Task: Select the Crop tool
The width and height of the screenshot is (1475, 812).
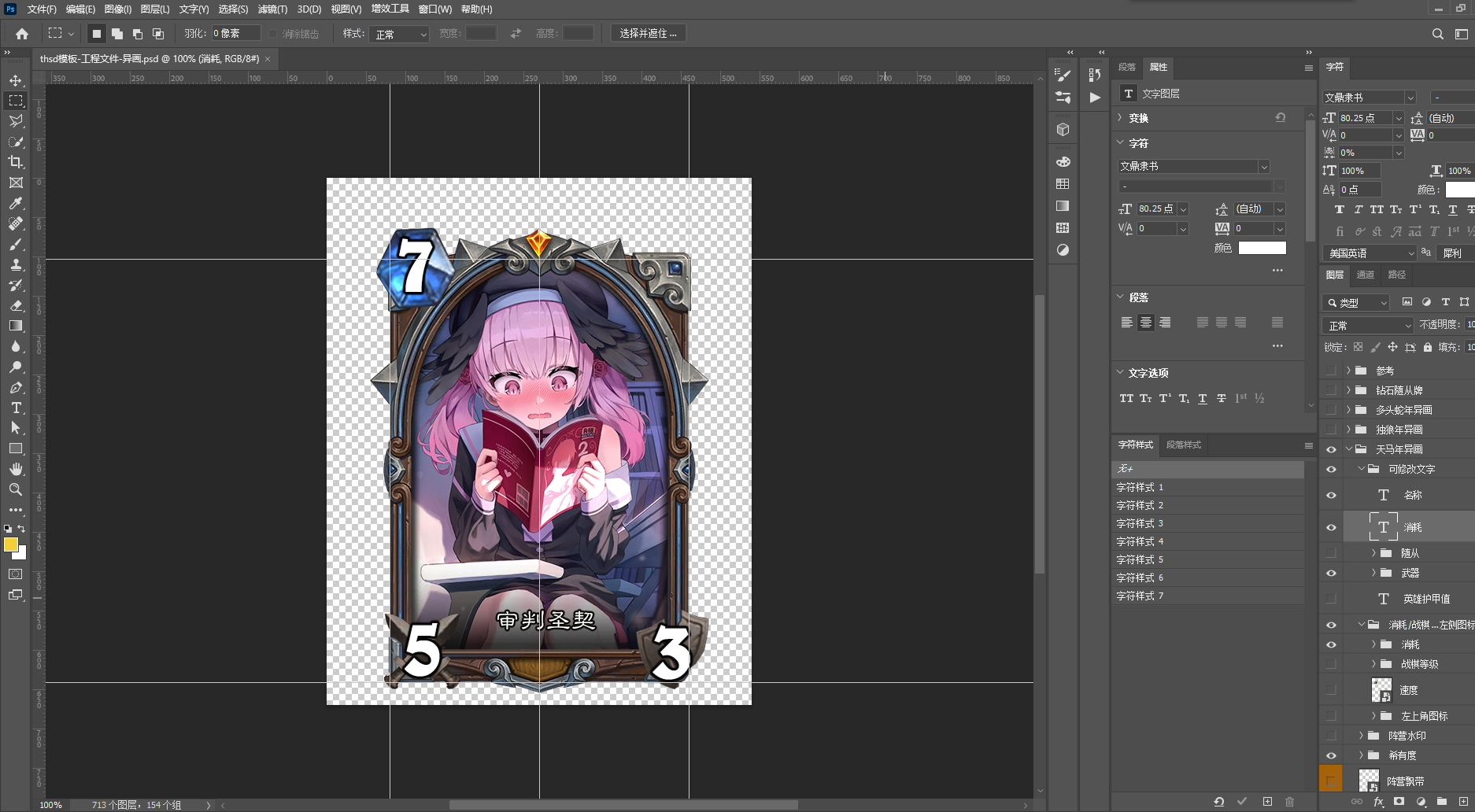Action: pyautogui.click(x=16, y=162)
